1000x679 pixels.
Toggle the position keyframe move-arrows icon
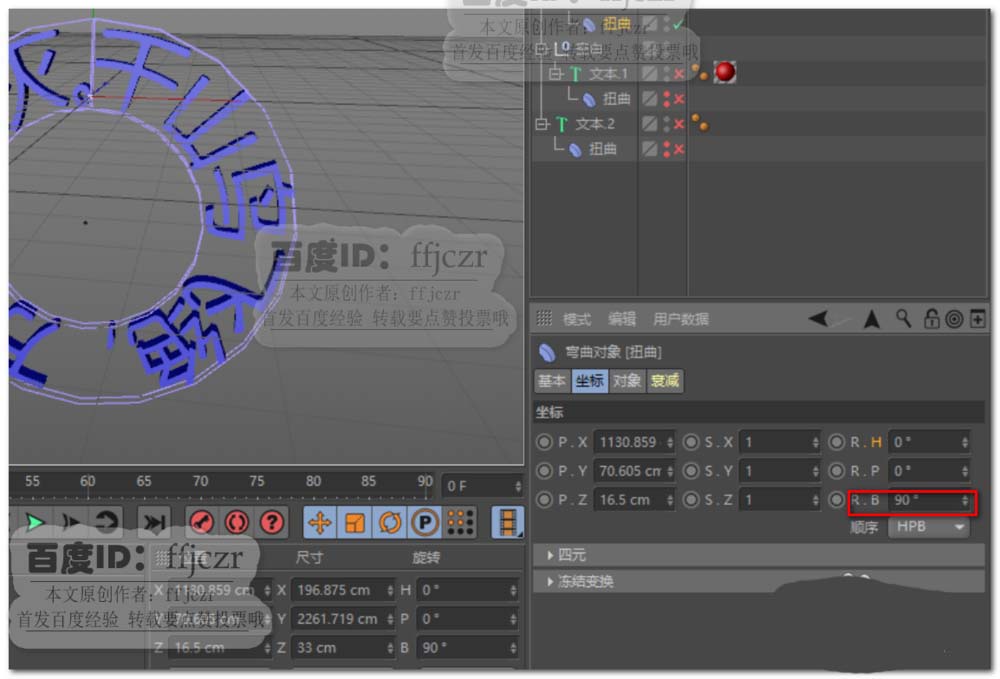[320, 523]
